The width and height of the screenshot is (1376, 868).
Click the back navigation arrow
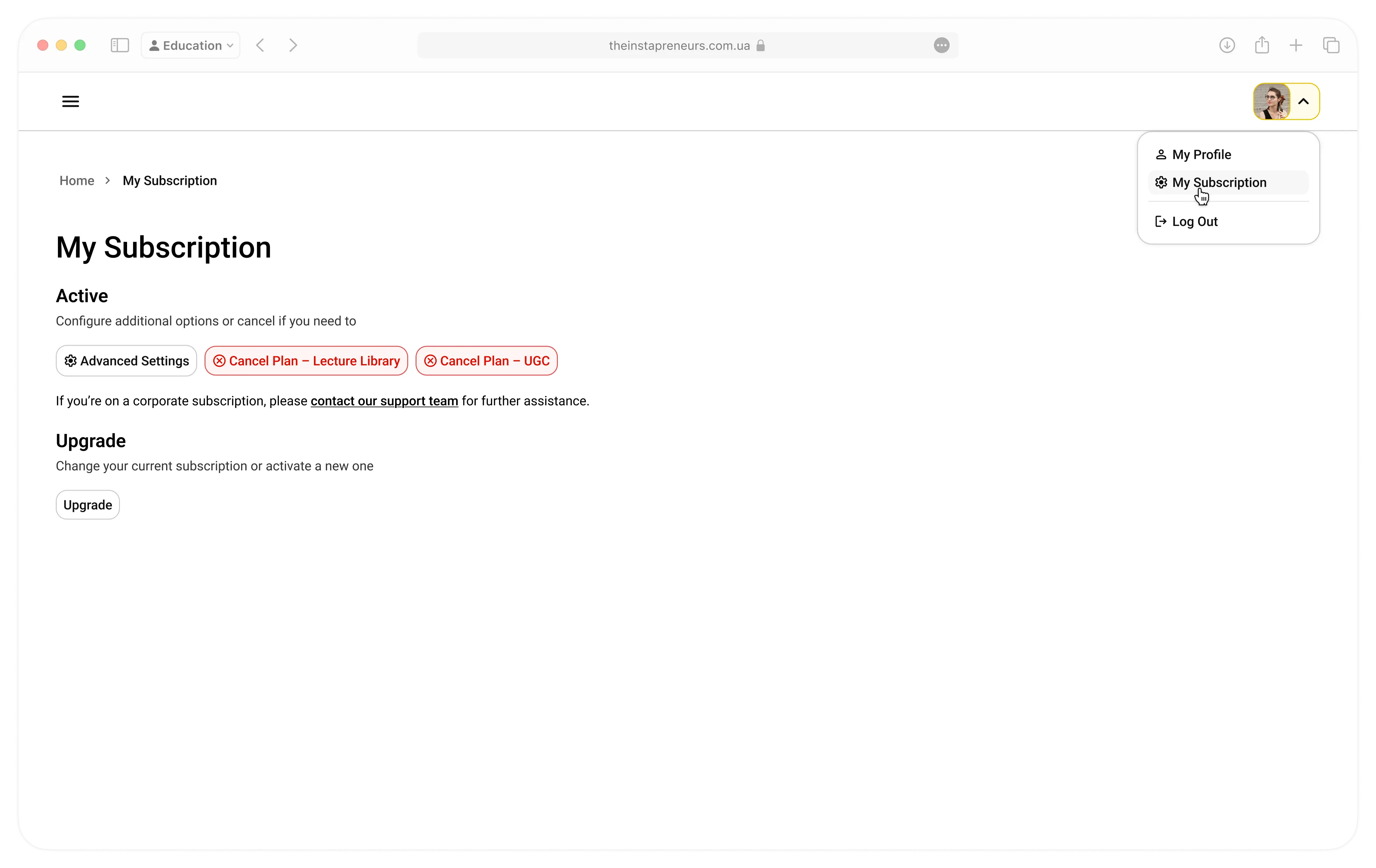(260, 45)
